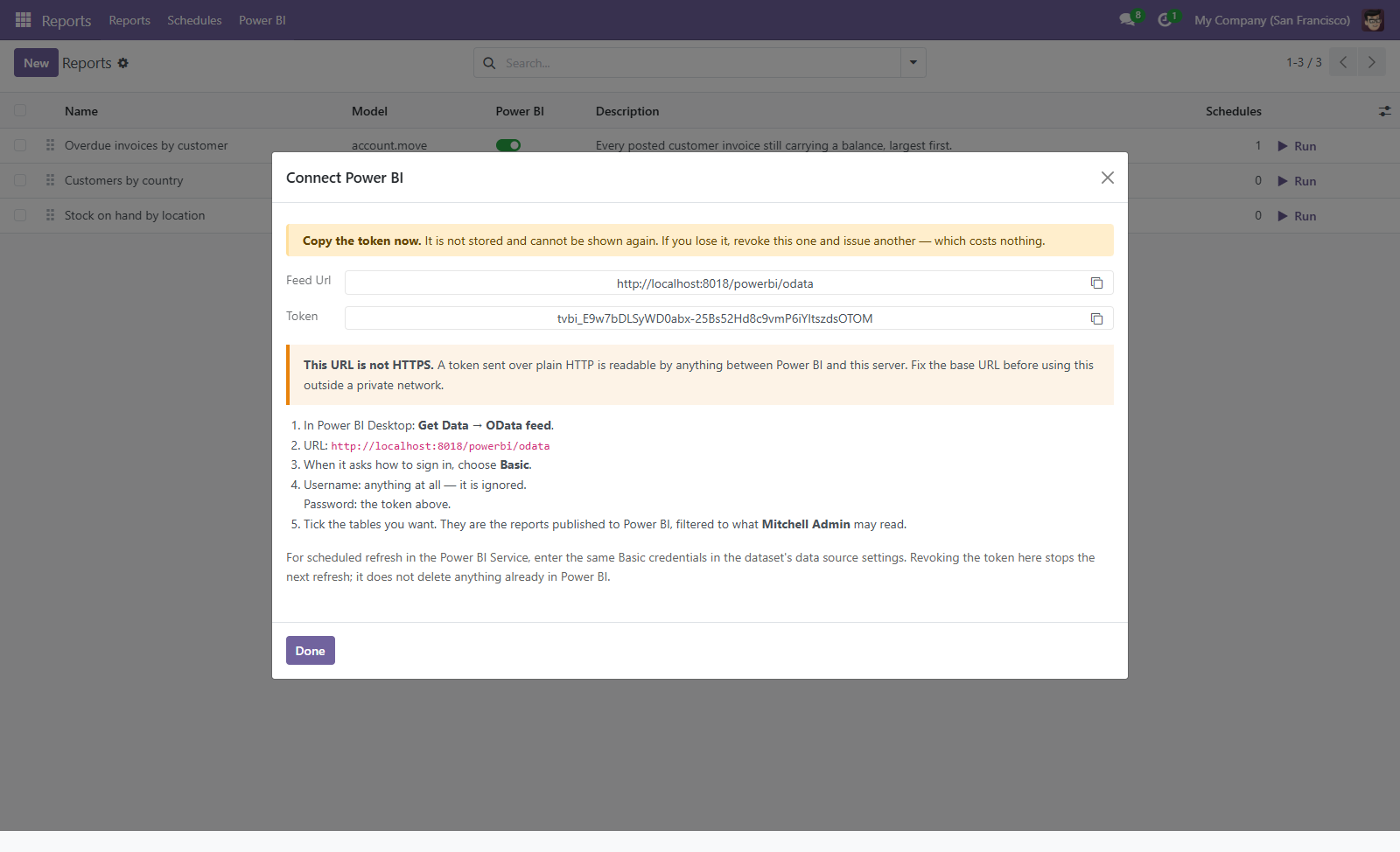Click the search magnifier icon

pos(489,63)
